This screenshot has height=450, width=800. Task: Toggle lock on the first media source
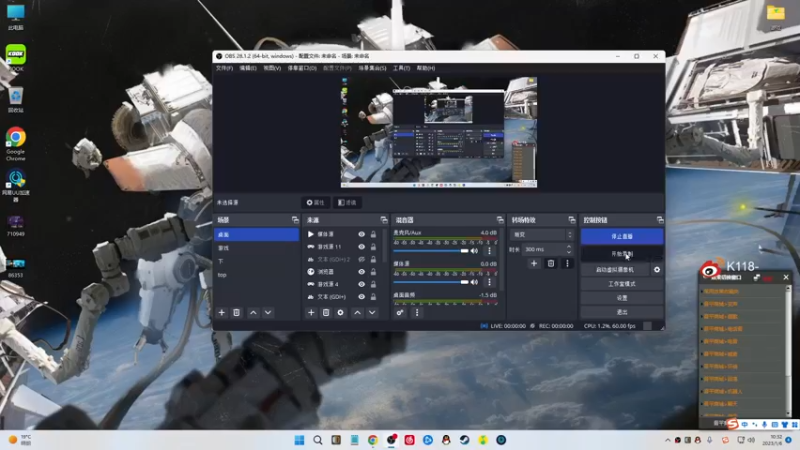coord(373,234)
